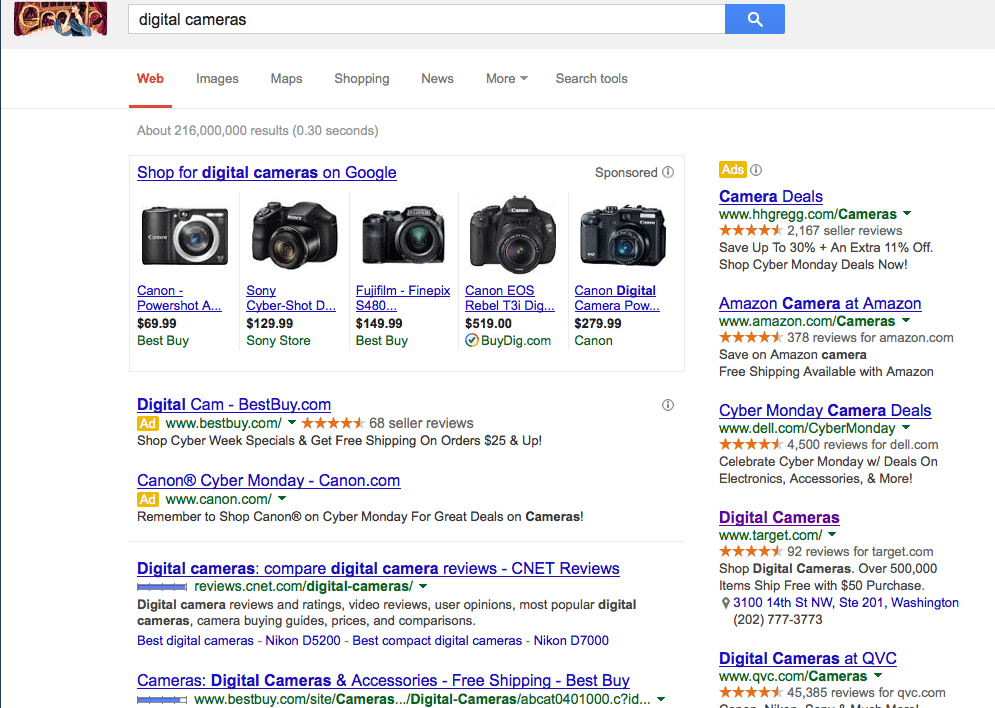This screenshot has width=995, height=708.
Task: Open the Best compact digital cameras sitelink
Action: [437, 641]
